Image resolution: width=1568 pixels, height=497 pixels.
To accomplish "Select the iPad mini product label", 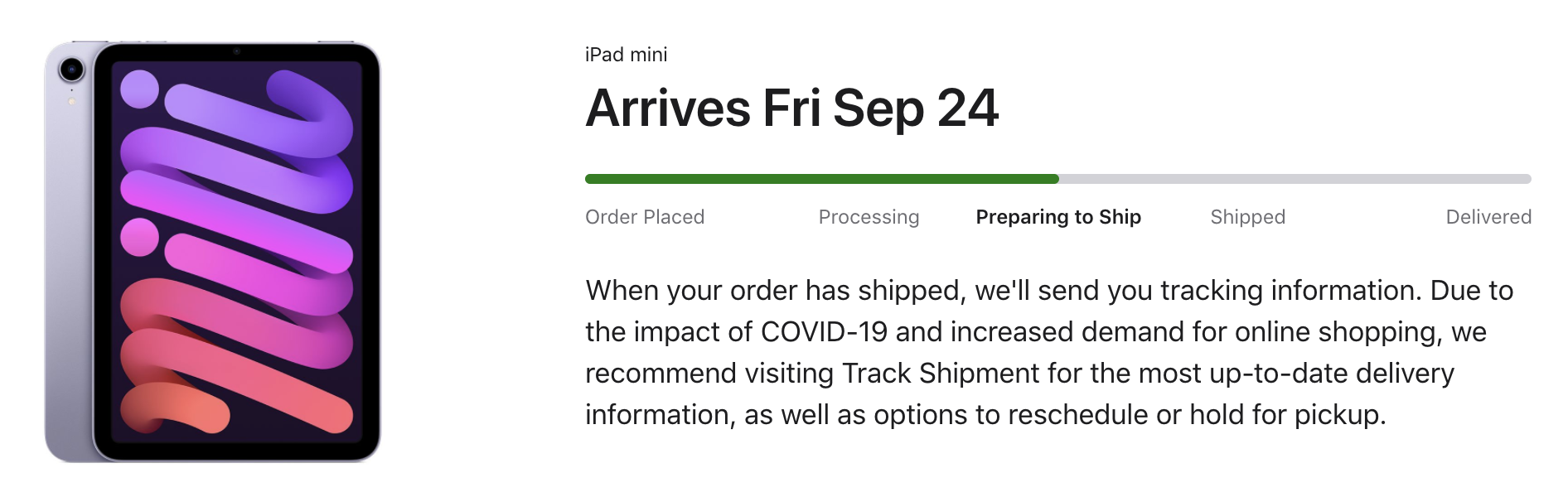I will tap(626, 55).
